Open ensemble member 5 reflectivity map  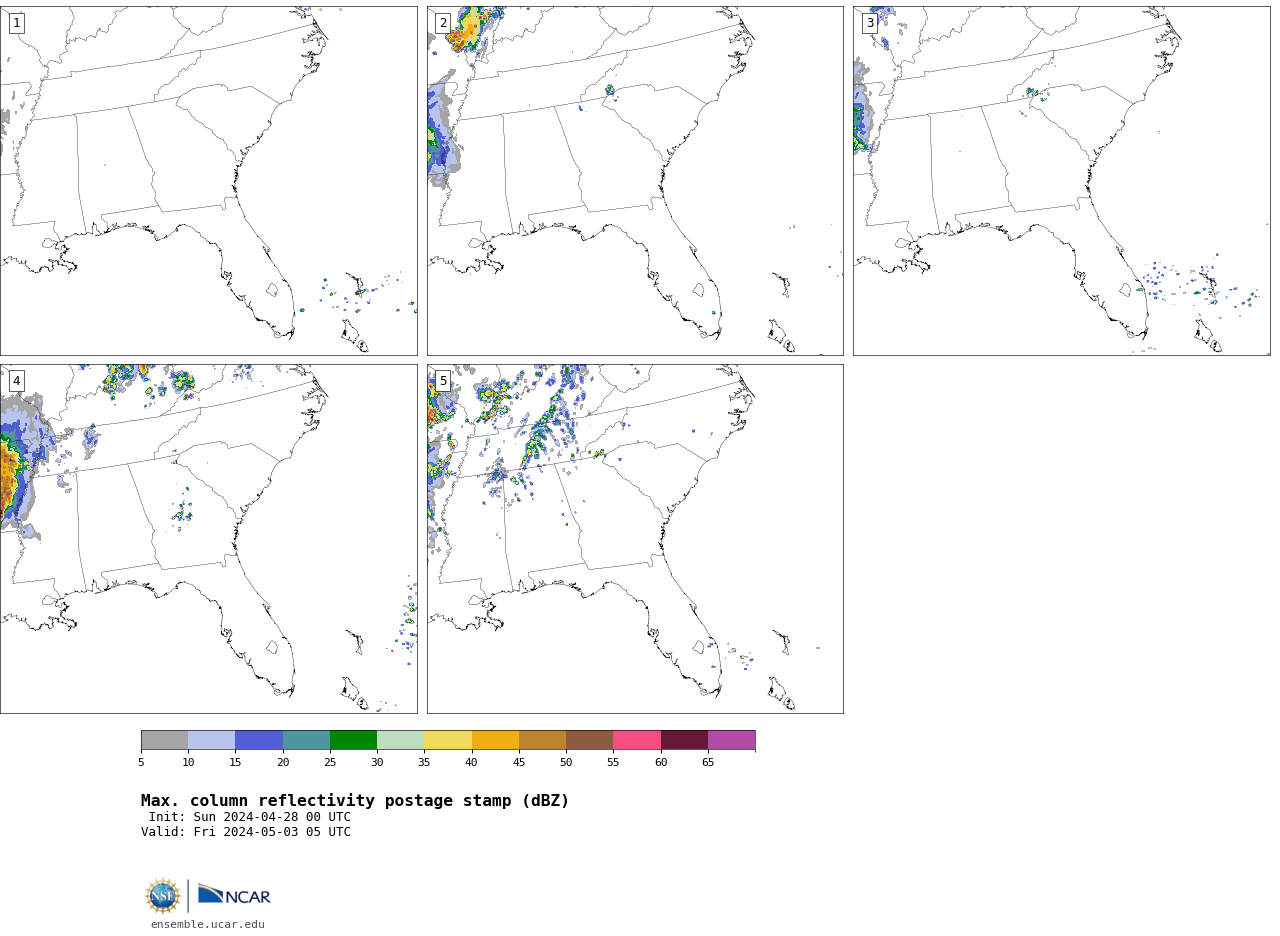[x=635, y=539]
